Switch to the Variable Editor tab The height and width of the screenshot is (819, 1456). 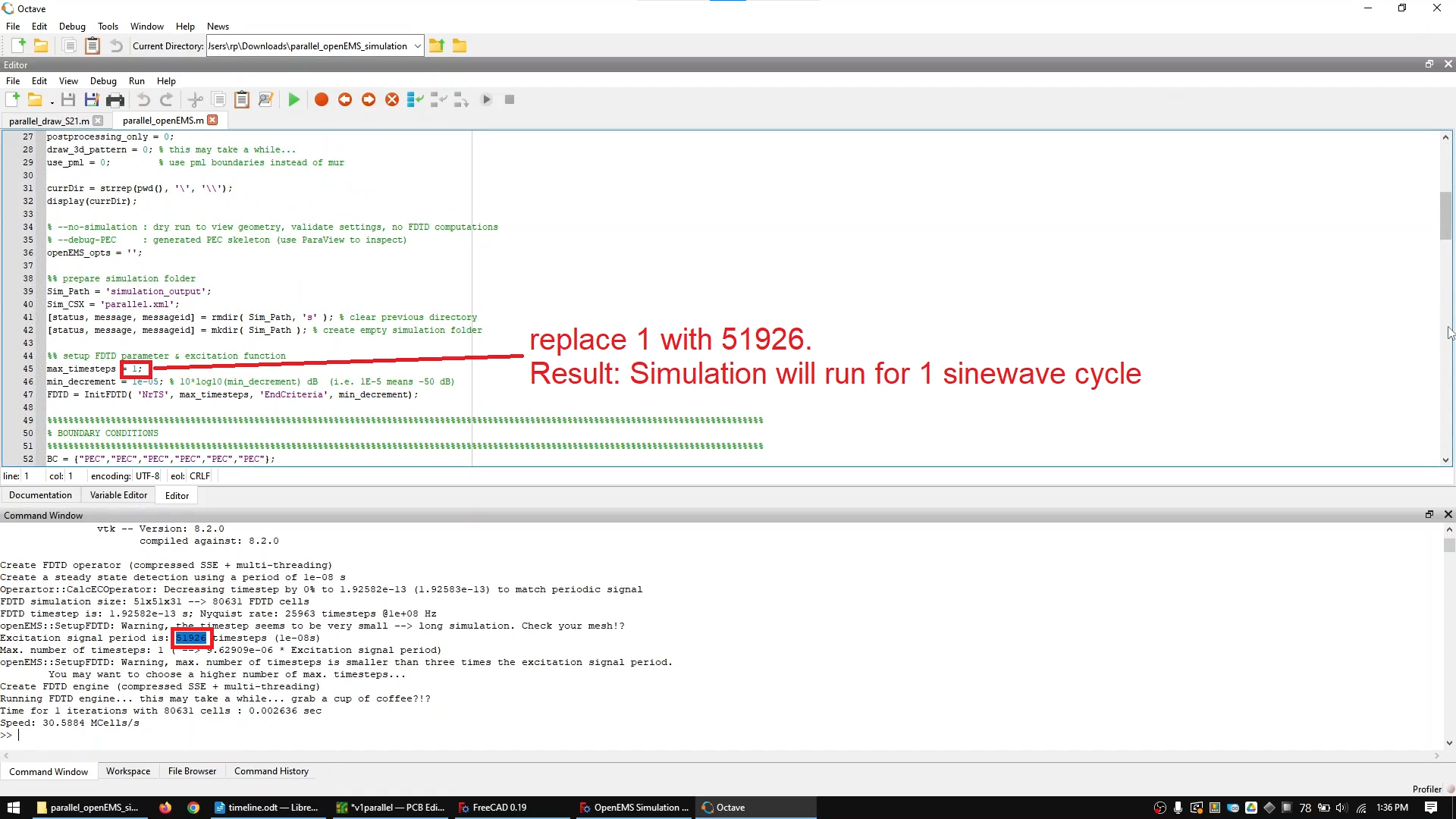click(118, 495)
